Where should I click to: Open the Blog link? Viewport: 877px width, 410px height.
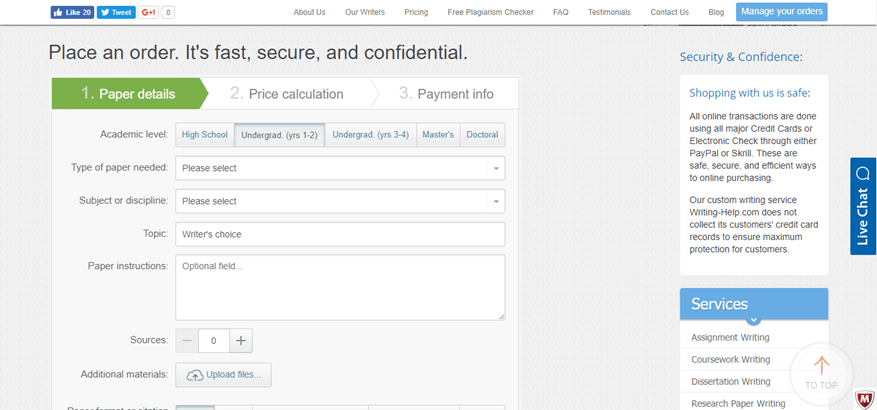(x=715, y=12)
